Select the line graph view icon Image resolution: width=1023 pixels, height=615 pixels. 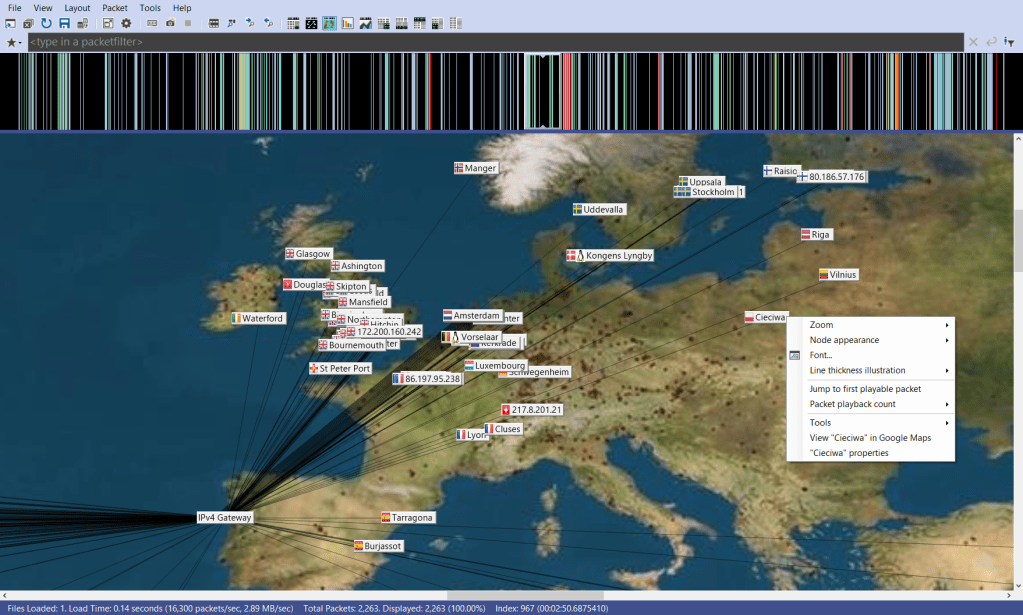click(x=365, y=23)
